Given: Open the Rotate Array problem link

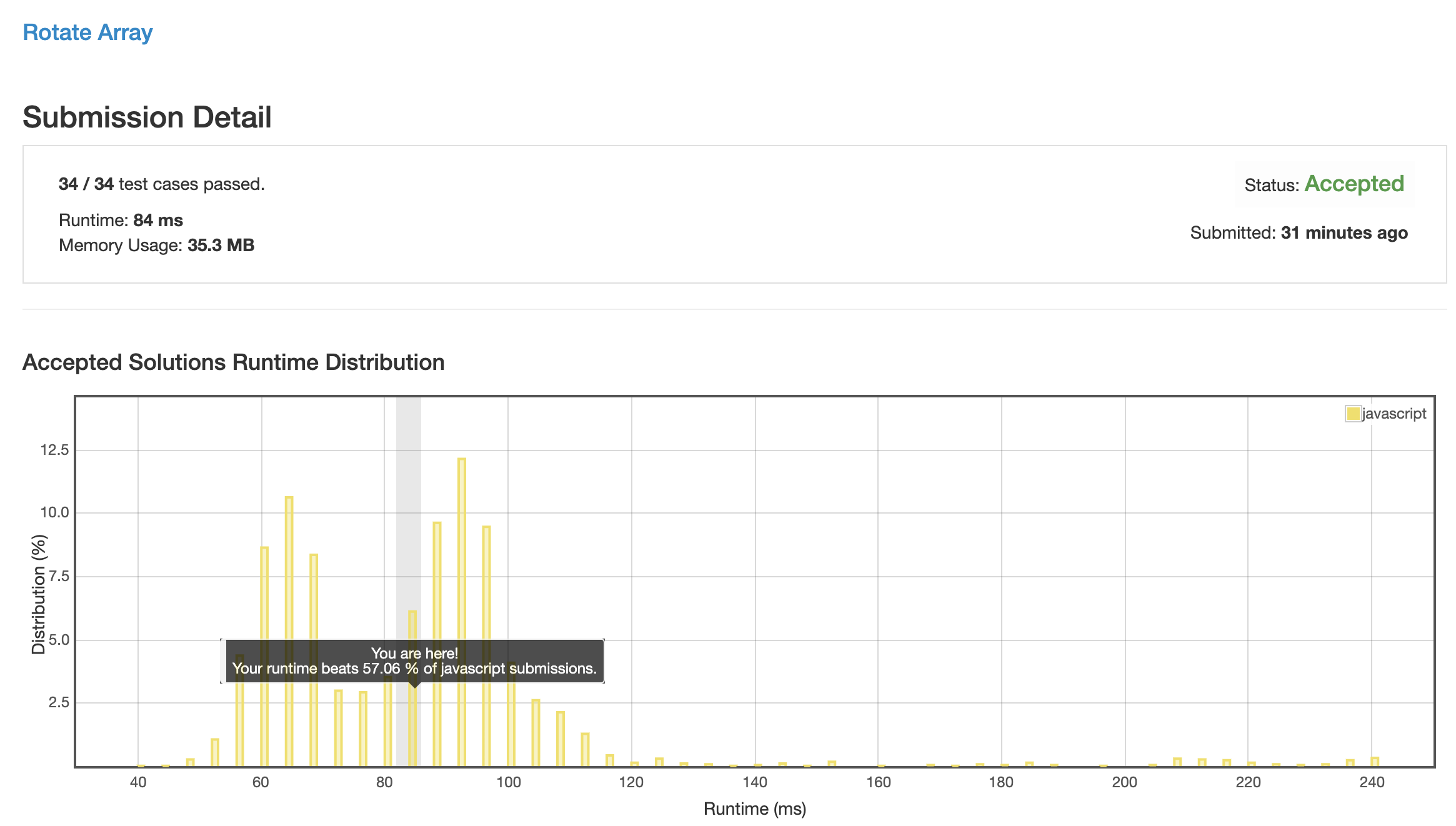Looking at the screenshot, I should pyautogui.click(x=87, y=32).
